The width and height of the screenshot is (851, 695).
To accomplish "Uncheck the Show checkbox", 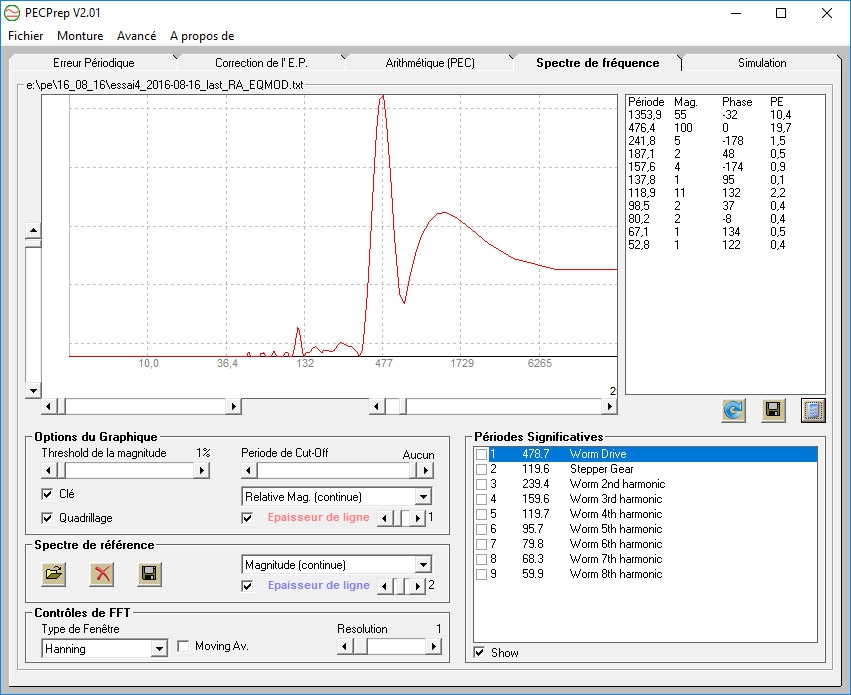I will click(479, 652).
